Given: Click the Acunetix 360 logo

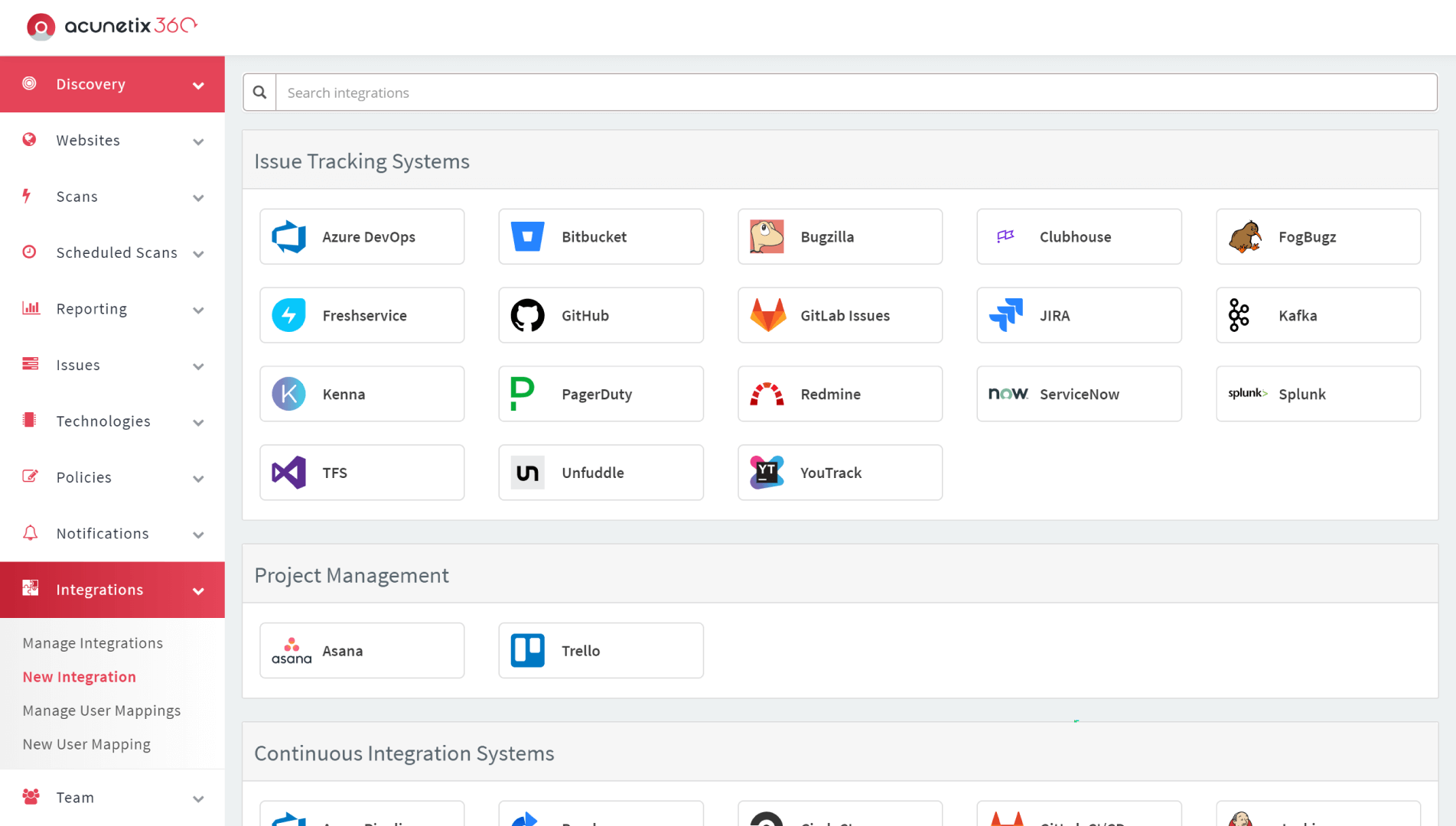Looking at the screenshot, I should coord(112,26).
